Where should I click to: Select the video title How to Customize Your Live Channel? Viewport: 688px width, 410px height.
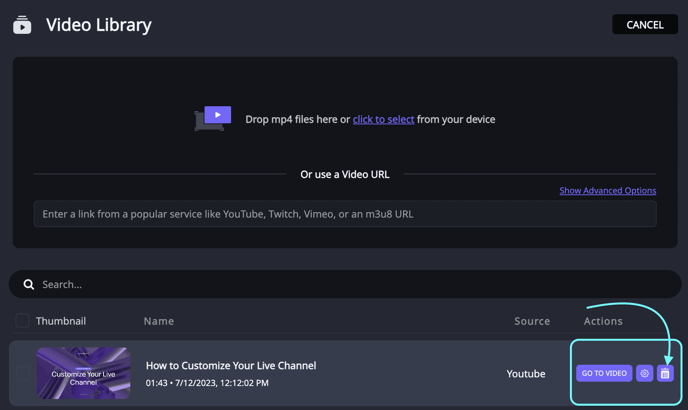point(231,366)
